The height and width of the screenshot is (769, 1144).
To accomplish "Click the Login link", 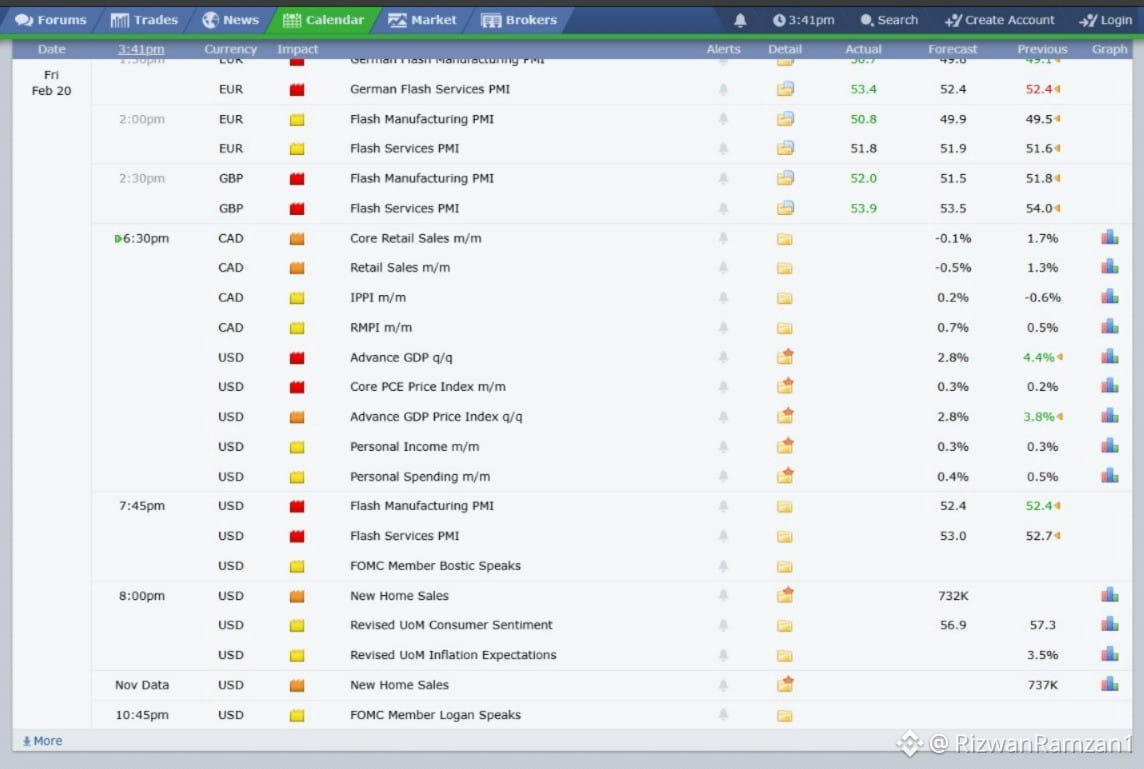I will 1105,20.
